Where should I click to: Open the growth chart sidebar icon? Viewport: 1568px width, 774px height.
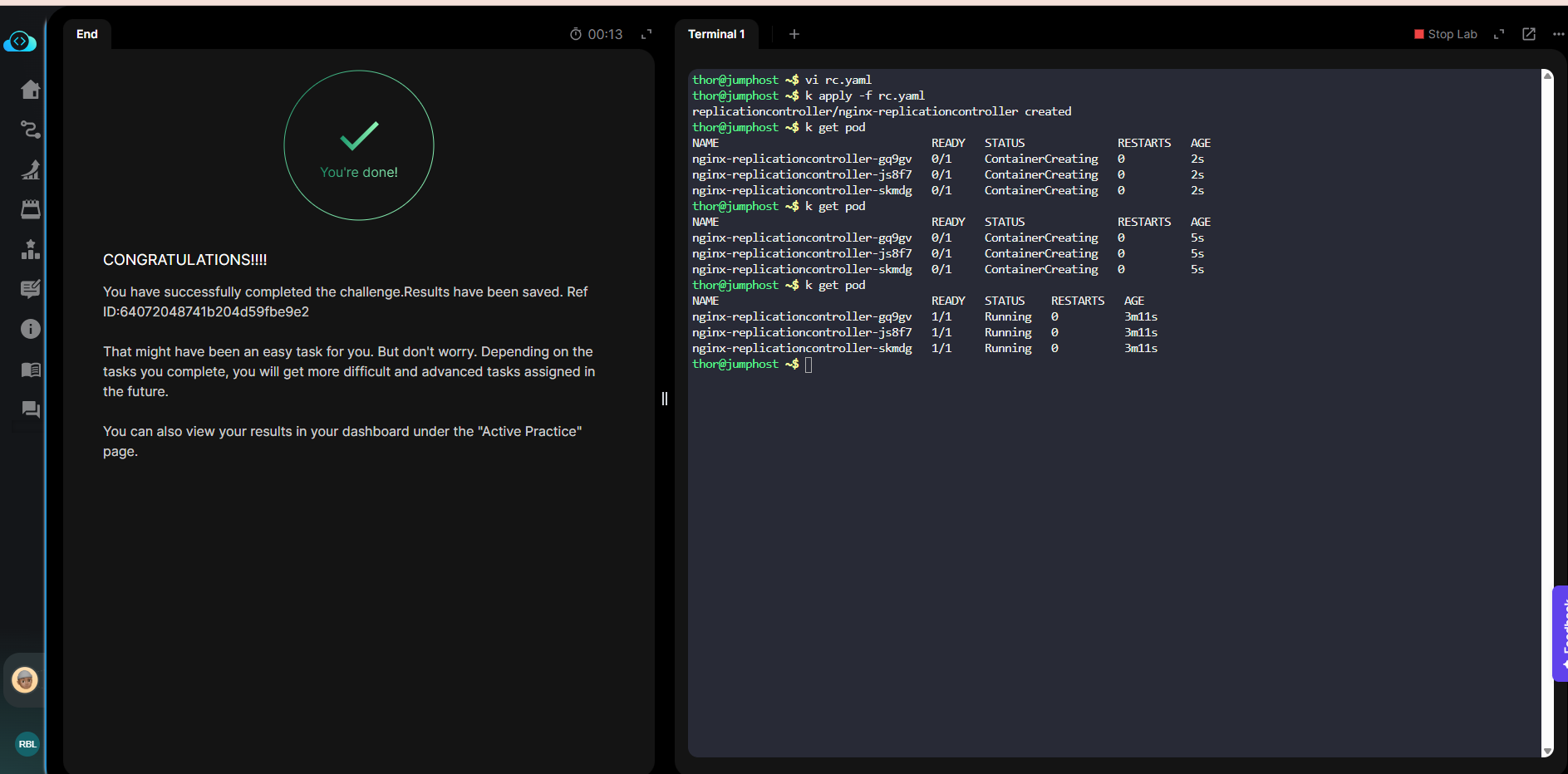31,169
